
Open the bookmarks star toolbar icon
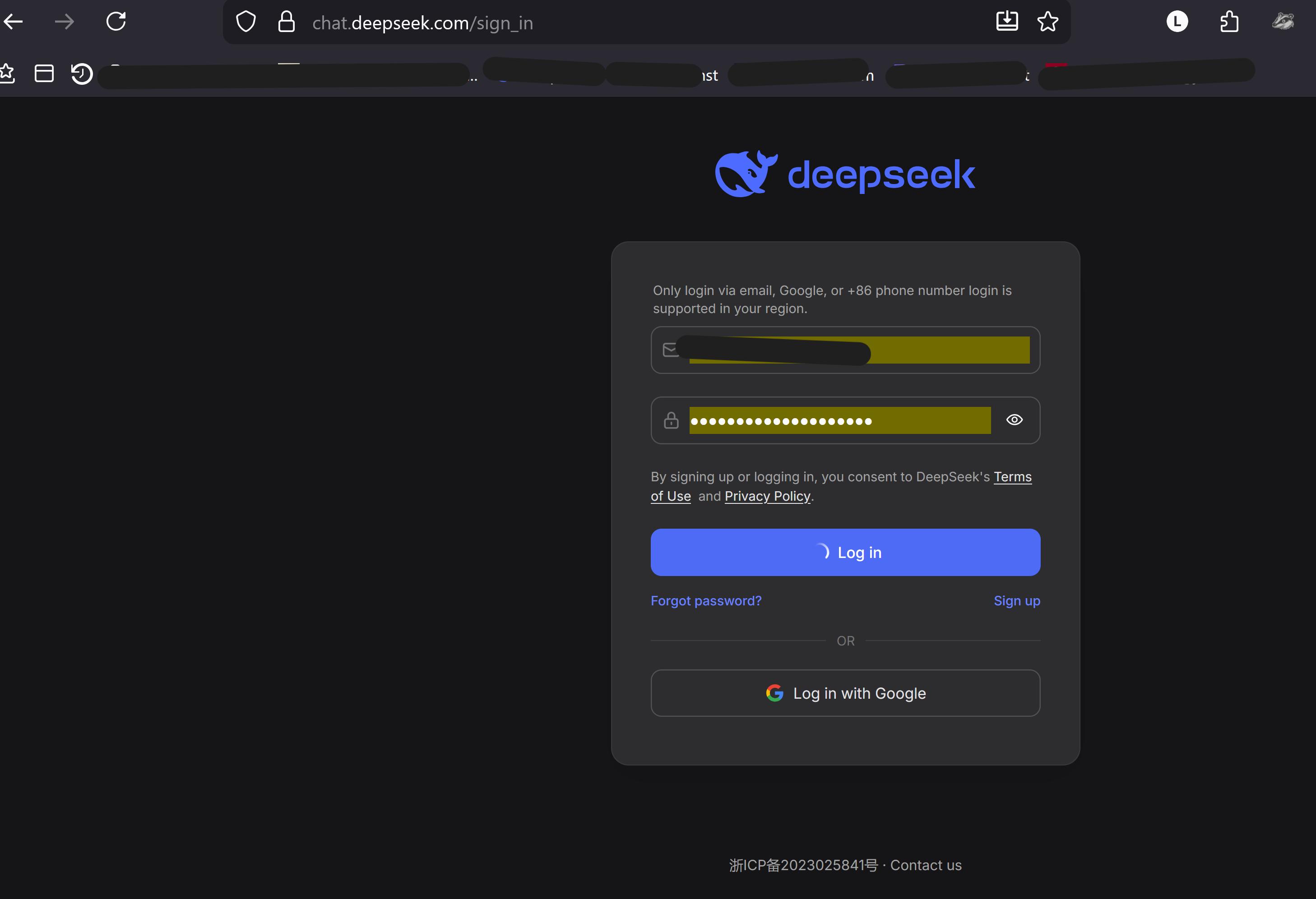click(x=7, y=74)
